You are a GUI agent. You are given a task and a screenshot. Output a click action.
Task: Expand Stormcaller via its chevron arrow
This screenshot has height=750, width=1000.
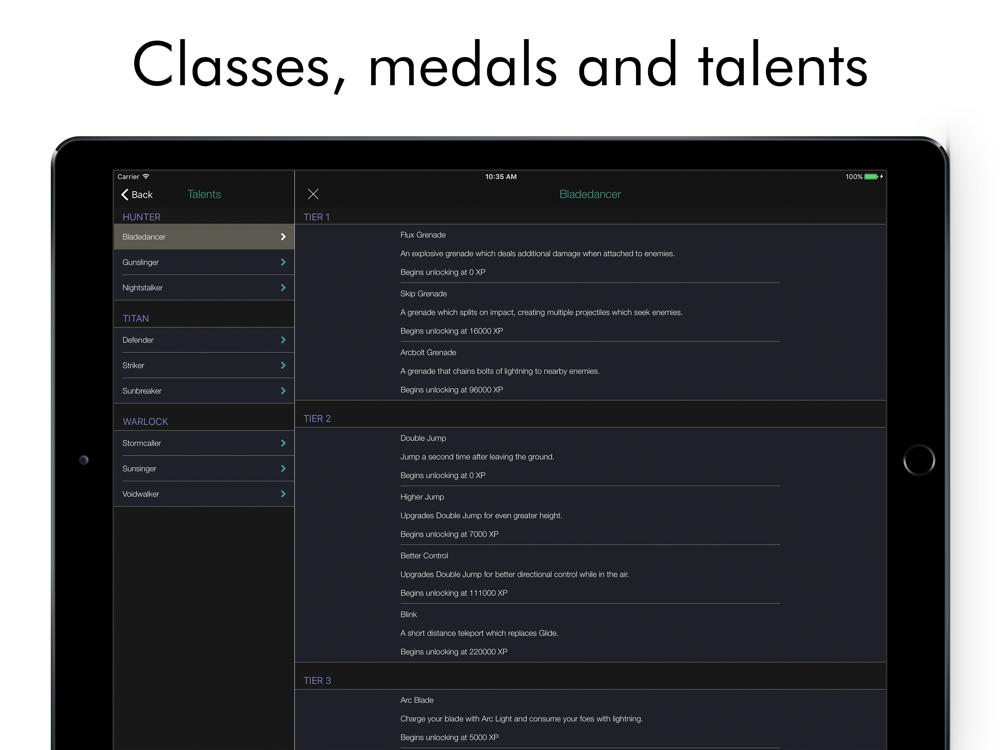[283, 443]
